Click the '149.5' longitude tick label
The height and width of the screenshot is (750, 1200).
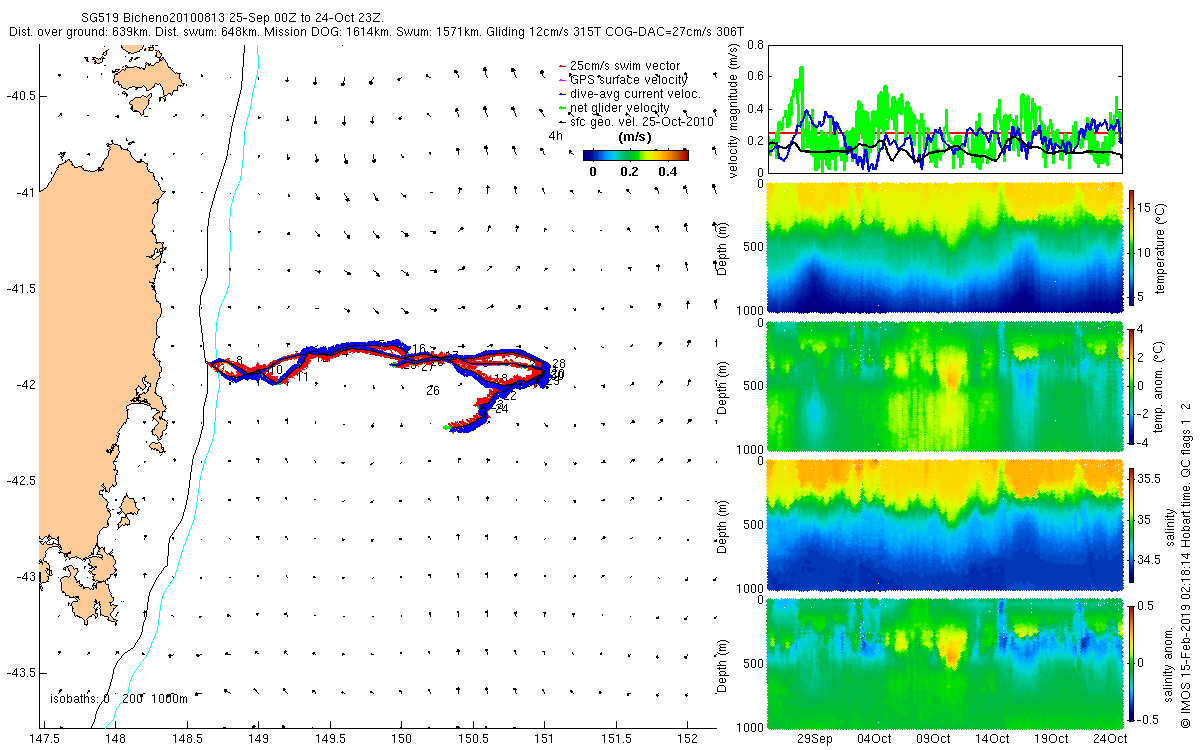coord(330,738)
